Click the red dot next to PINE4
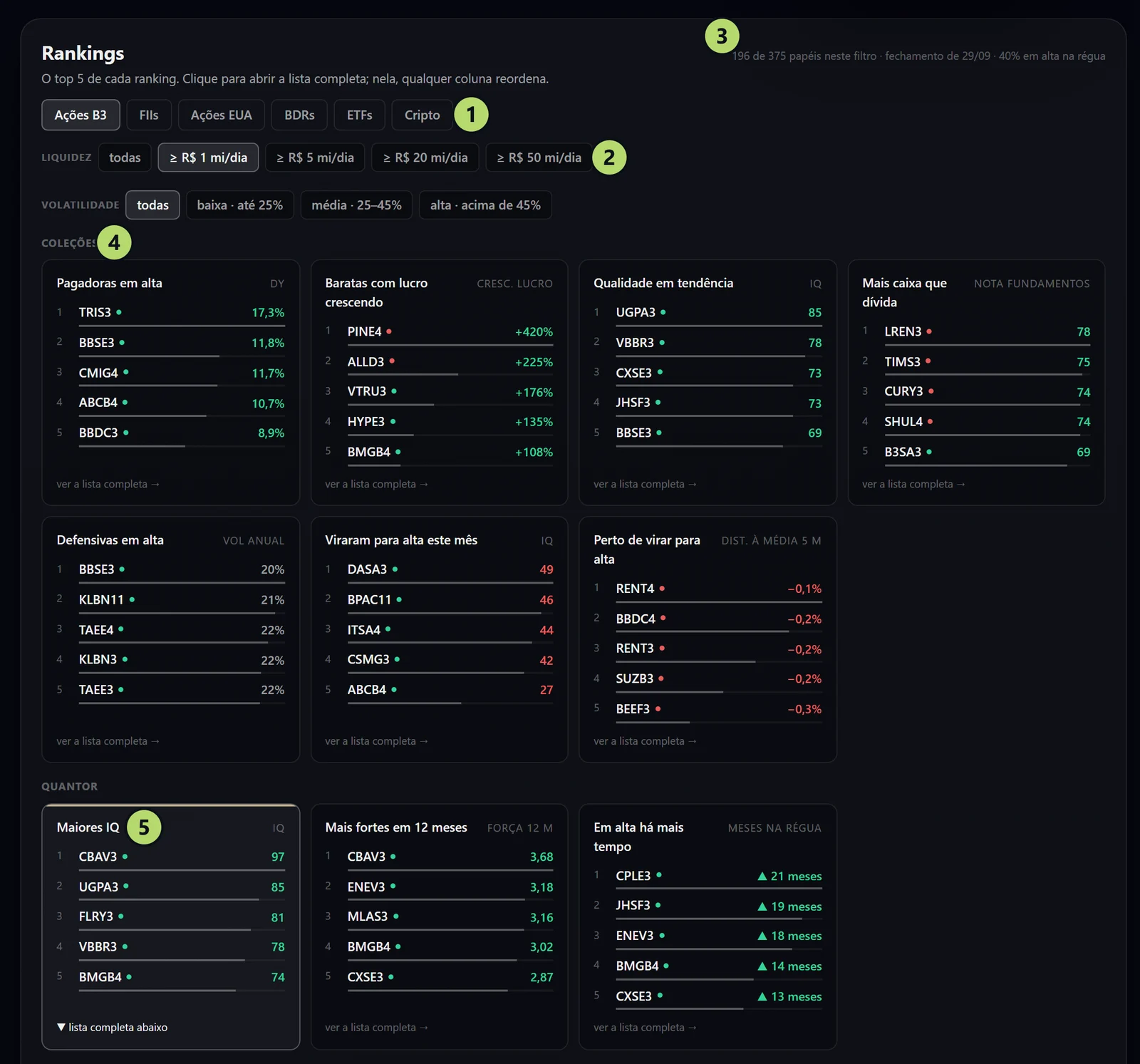 (389, 331)
